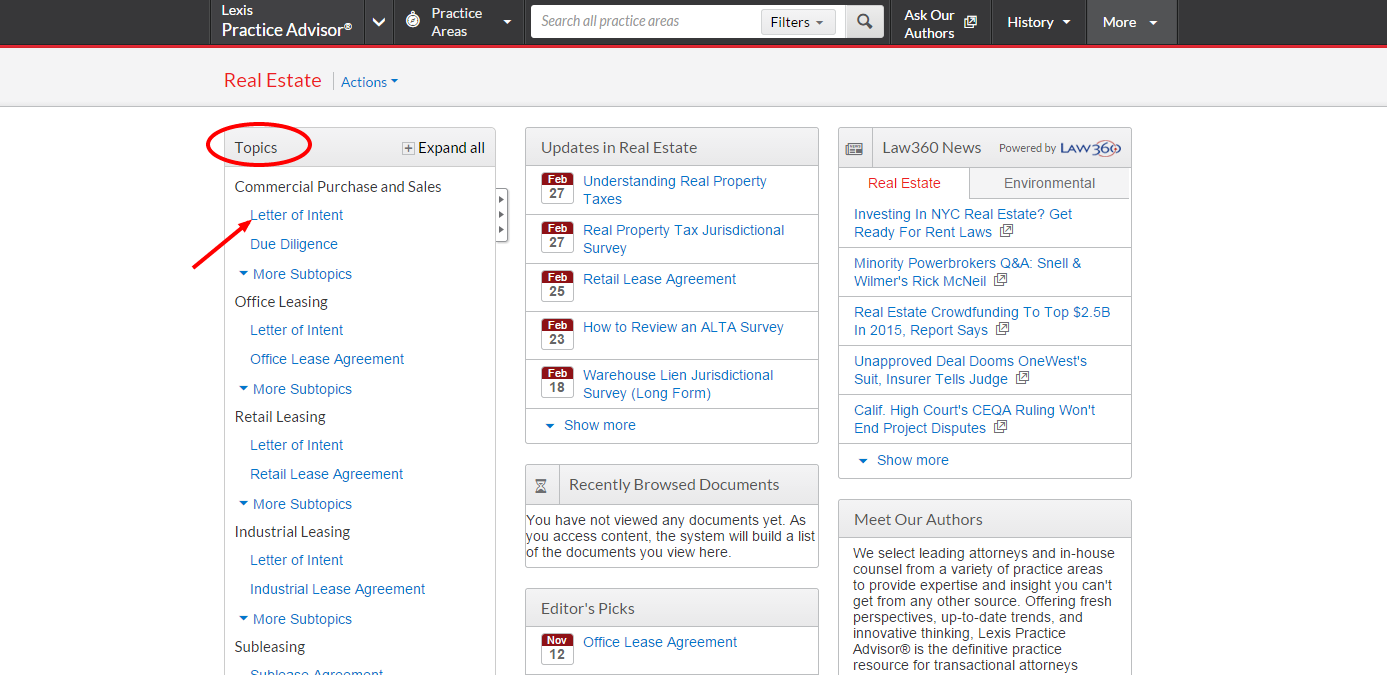Click the Lexis Practice Advisor logo
This screenshot has height=675, width=1387.
pos(287,21)
